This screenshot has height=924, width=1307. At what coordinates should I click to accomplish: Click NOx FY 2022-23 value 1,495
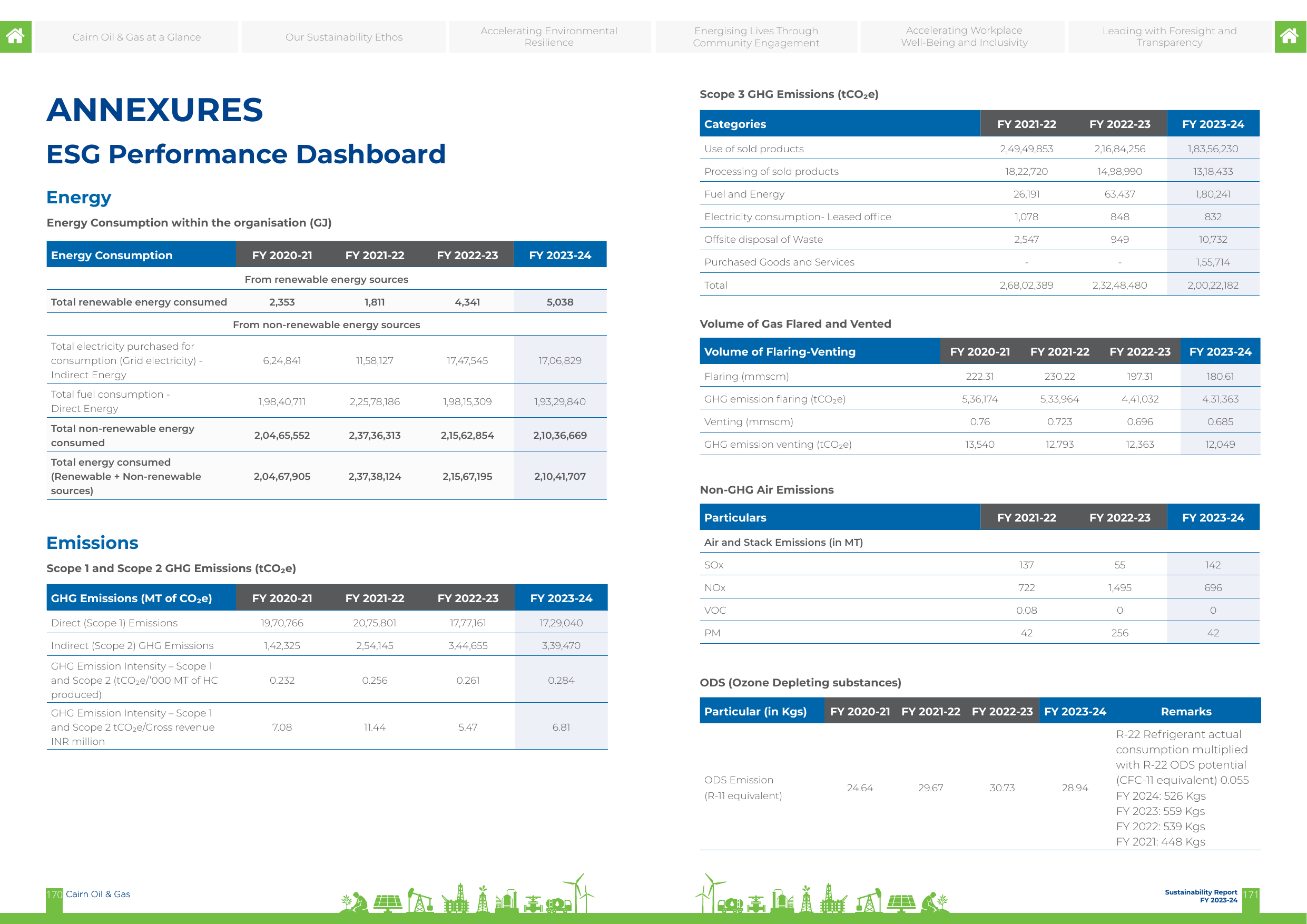point(1119,587)
